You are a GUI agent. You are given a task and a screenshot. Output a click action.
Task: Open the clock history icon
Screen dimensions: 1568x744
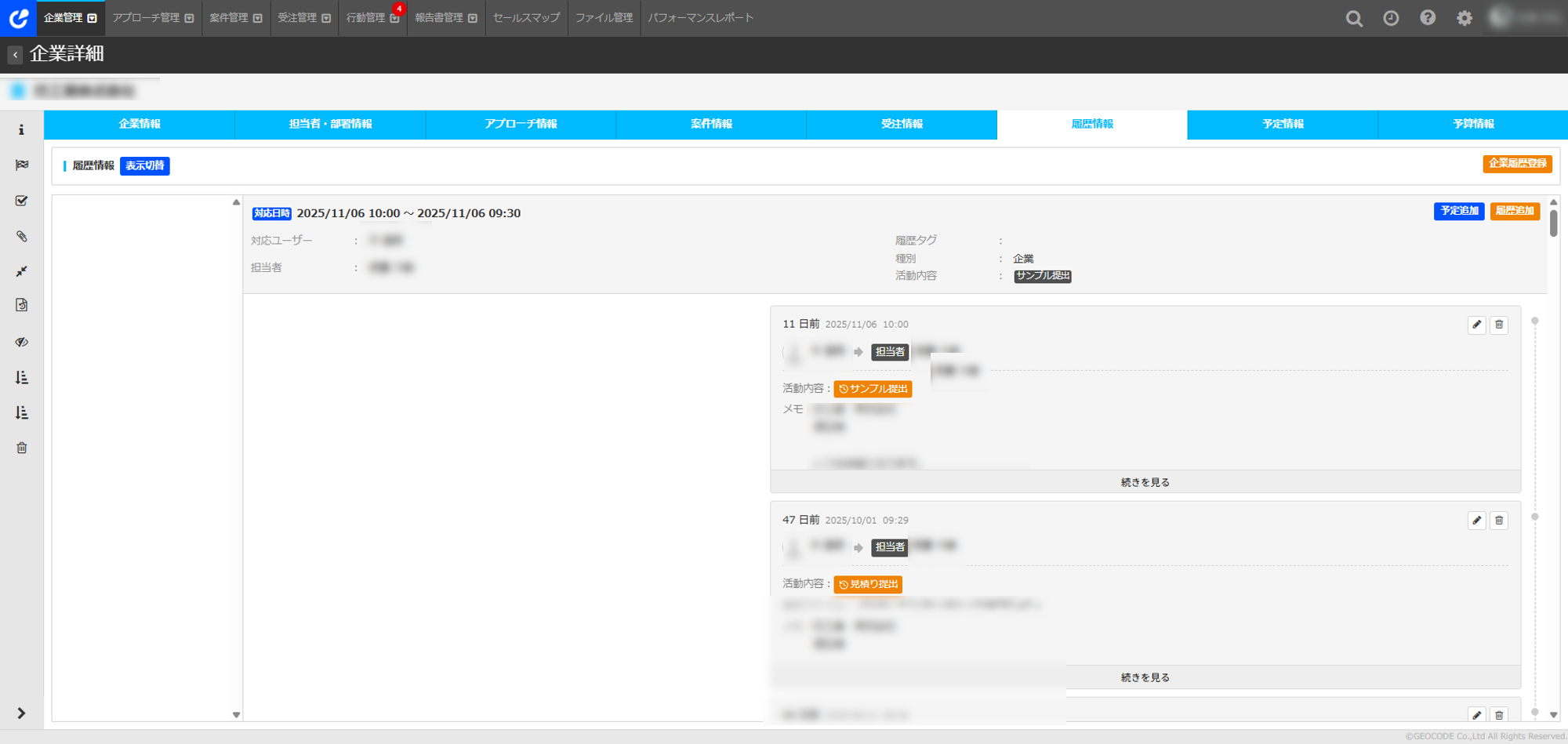pyautogui.click(x=1391, y=18)
